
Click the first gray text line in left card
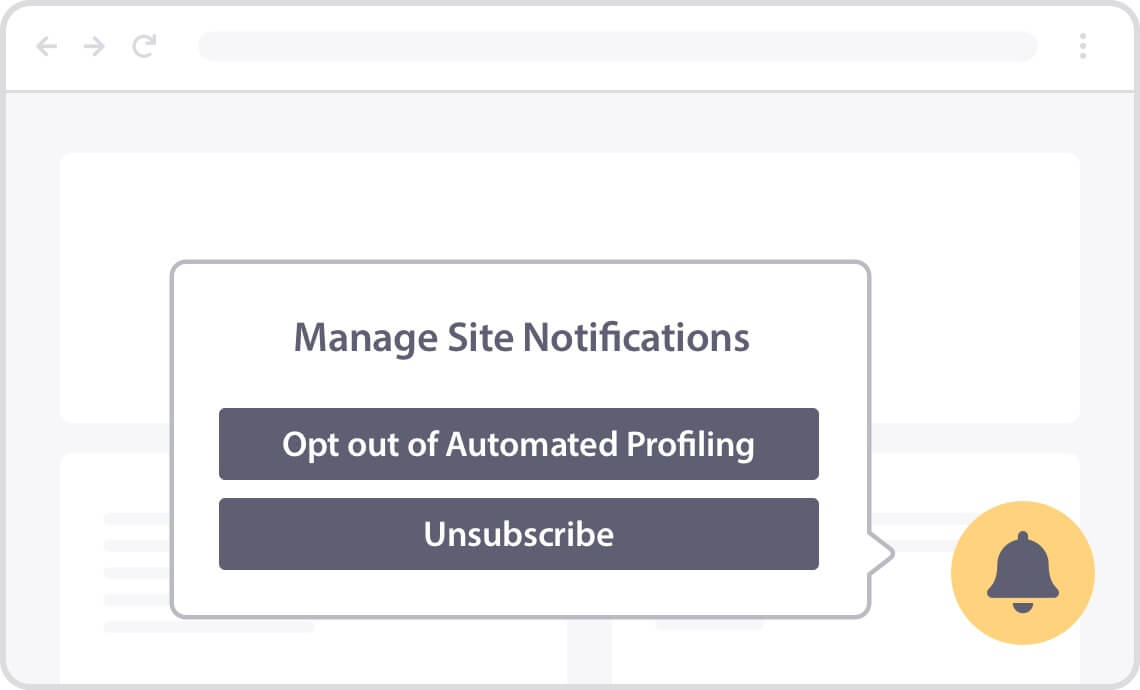pyautogui.click(x=137, y=518)
